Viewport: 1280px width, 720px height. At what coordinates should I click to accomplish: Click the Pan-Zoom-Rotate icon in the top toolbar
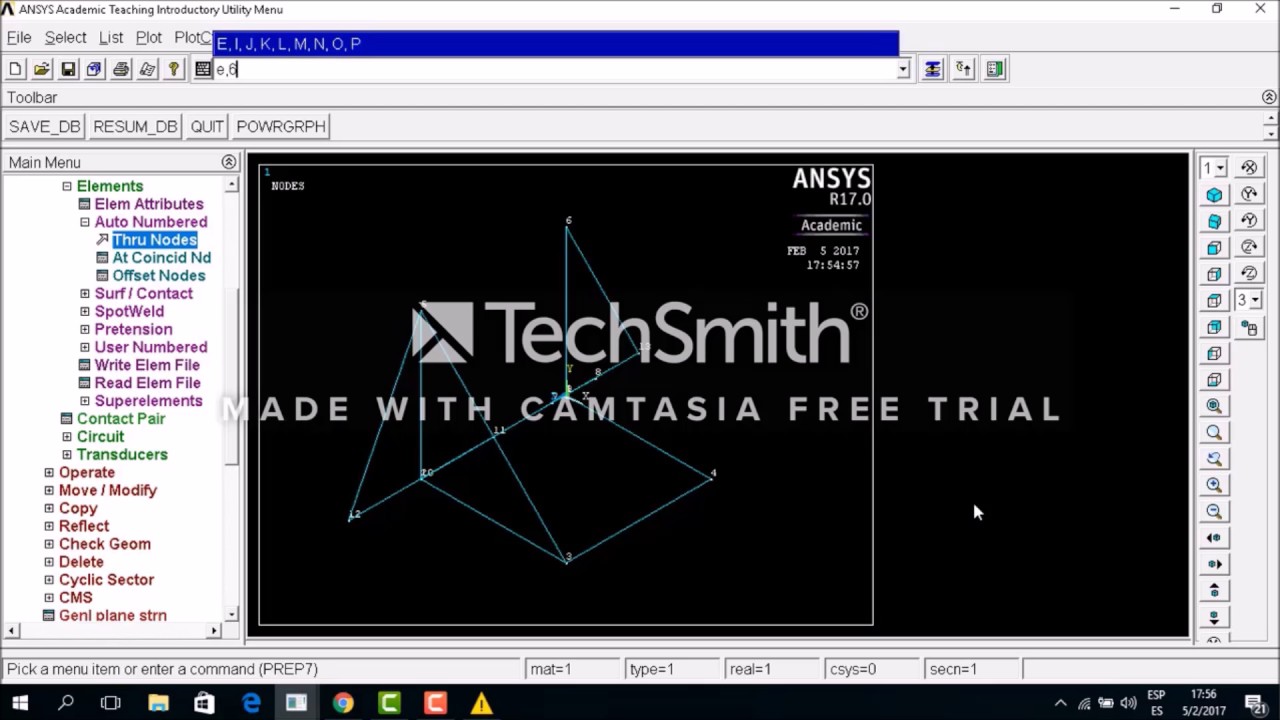pyautogui.click(x=94, y=69)
